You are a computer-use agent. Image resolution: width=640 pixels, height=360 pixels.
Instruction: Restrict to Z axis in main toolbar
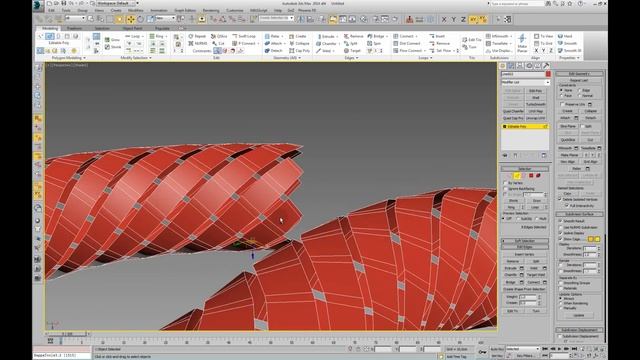pos(463,19)
